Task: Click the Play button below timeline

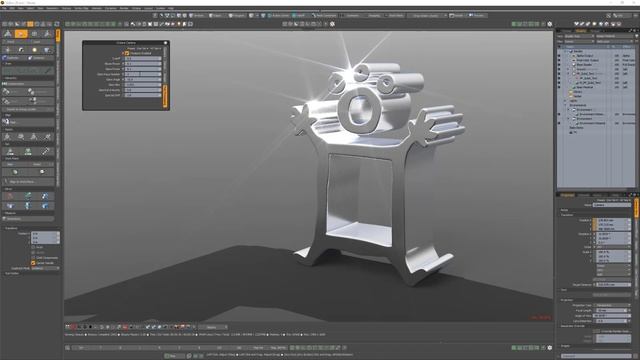Action: tap(173, 356)
